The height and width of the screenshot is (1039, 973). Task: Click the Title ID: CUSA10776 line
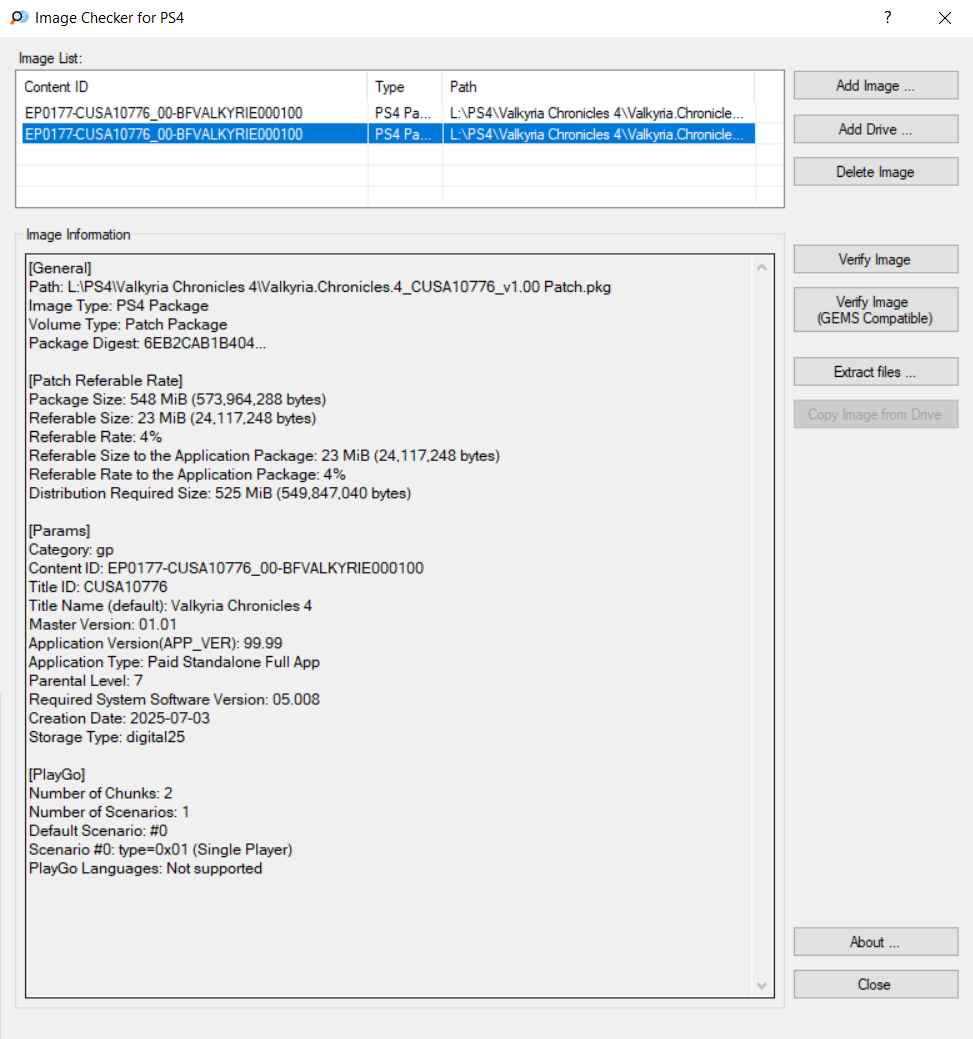point(98,586)
